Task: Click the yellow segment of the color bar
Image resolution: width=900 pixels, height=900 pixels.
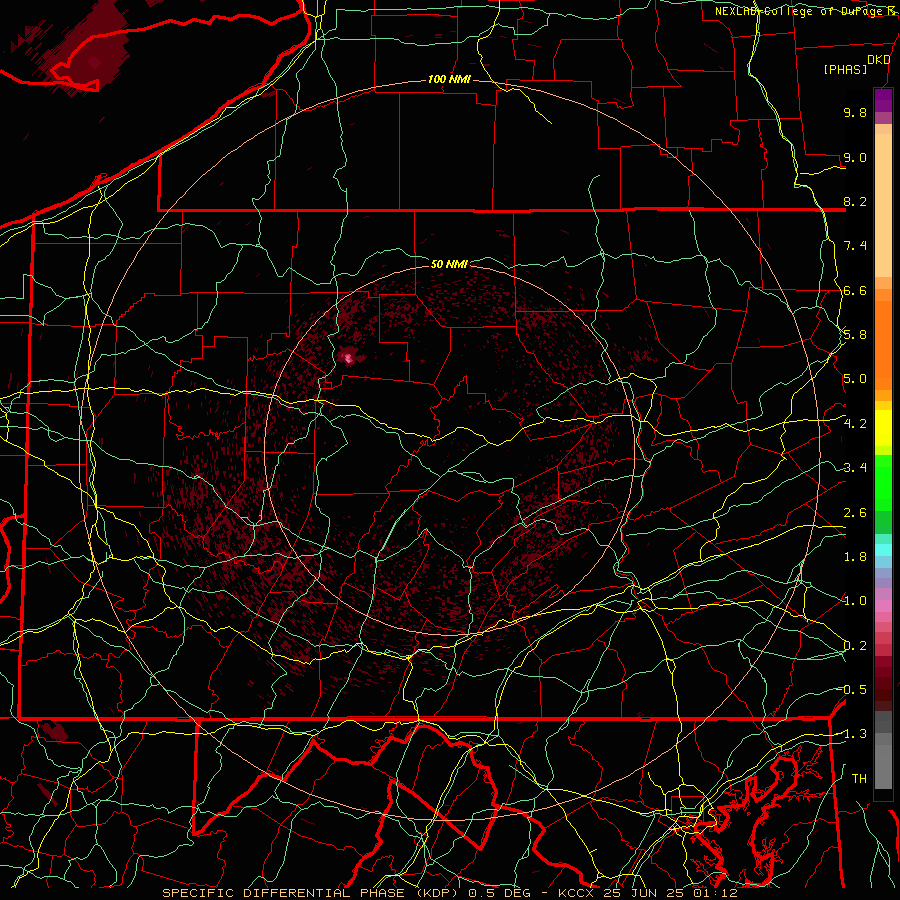Action: coord(883,428)
